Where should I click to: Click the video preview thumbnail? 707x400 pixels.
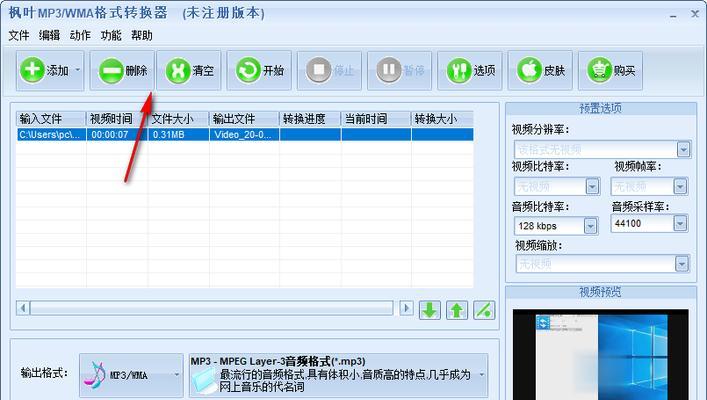coord(601,354)
